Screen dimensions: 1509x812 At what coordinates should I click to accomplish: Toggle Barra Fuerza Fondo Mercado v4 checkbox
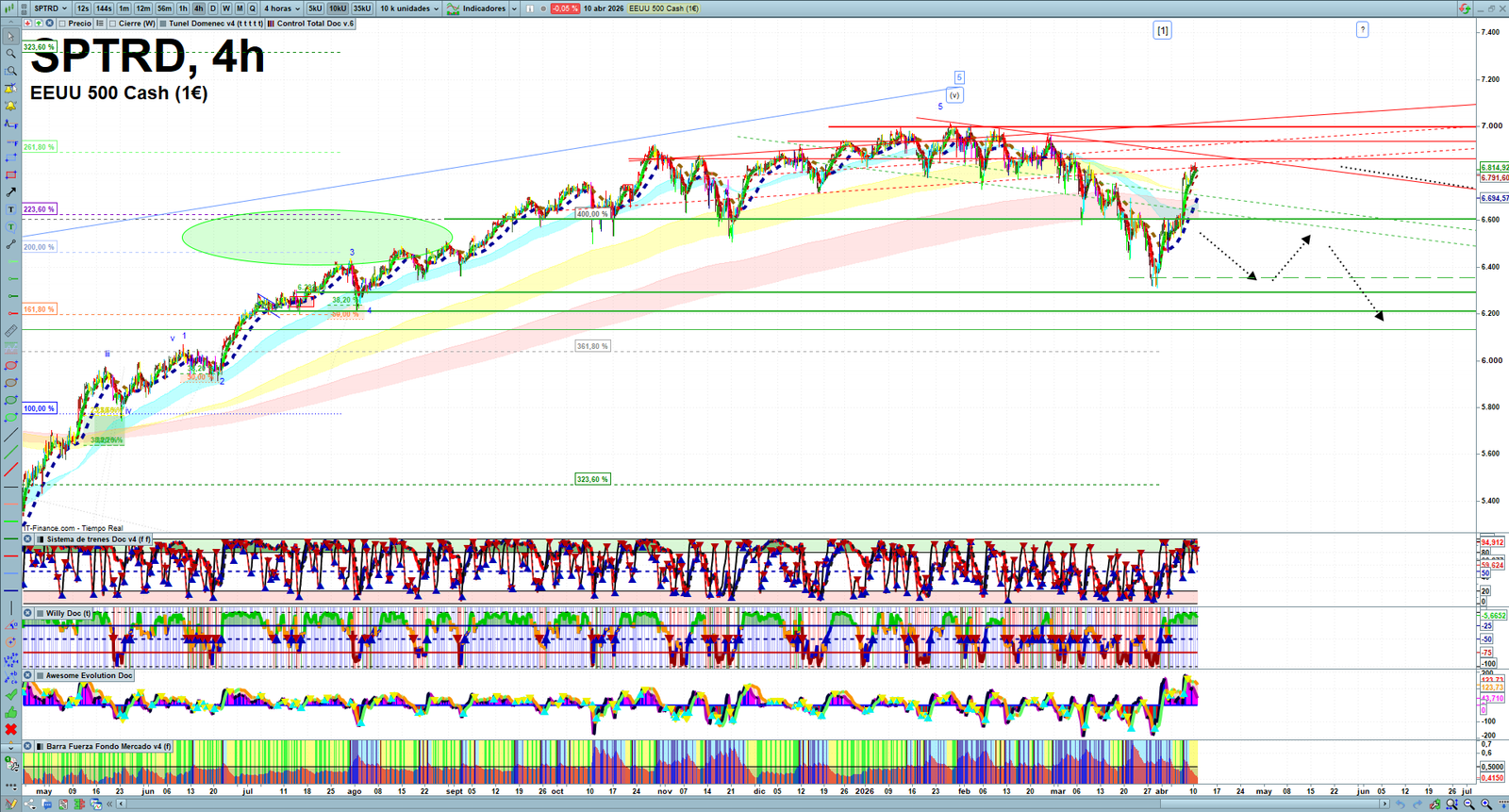40,746
